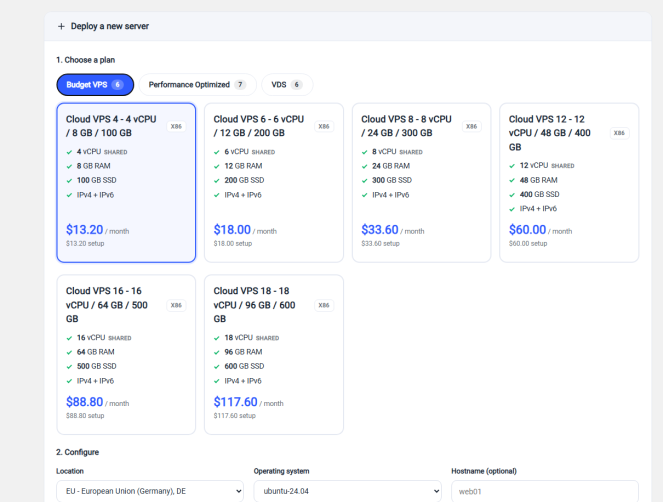Screen dimensions: 663x502
Task: Pick the Cloud VPS 8 plan card
Action: pos(422,183)
